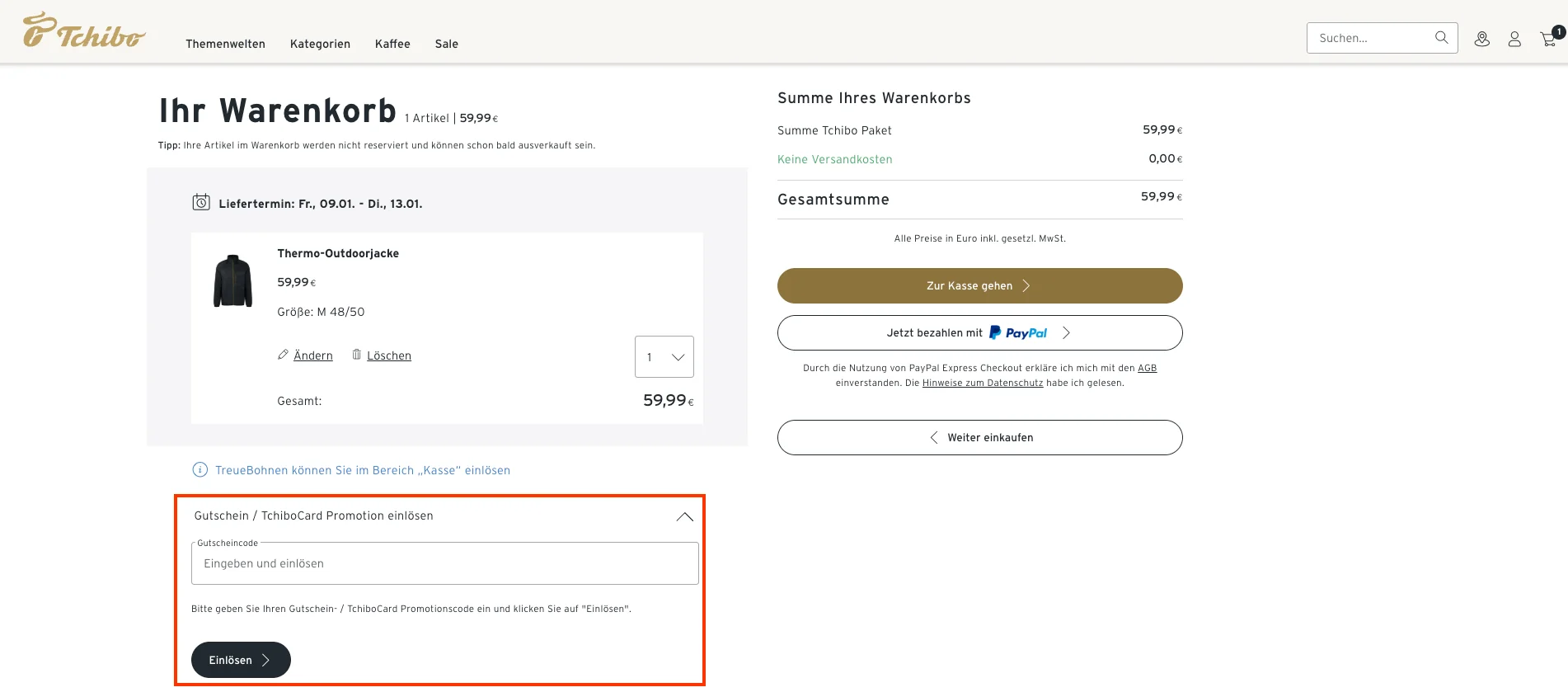
Task: Click the Größe: M 48/50 text
Action: 321,312
